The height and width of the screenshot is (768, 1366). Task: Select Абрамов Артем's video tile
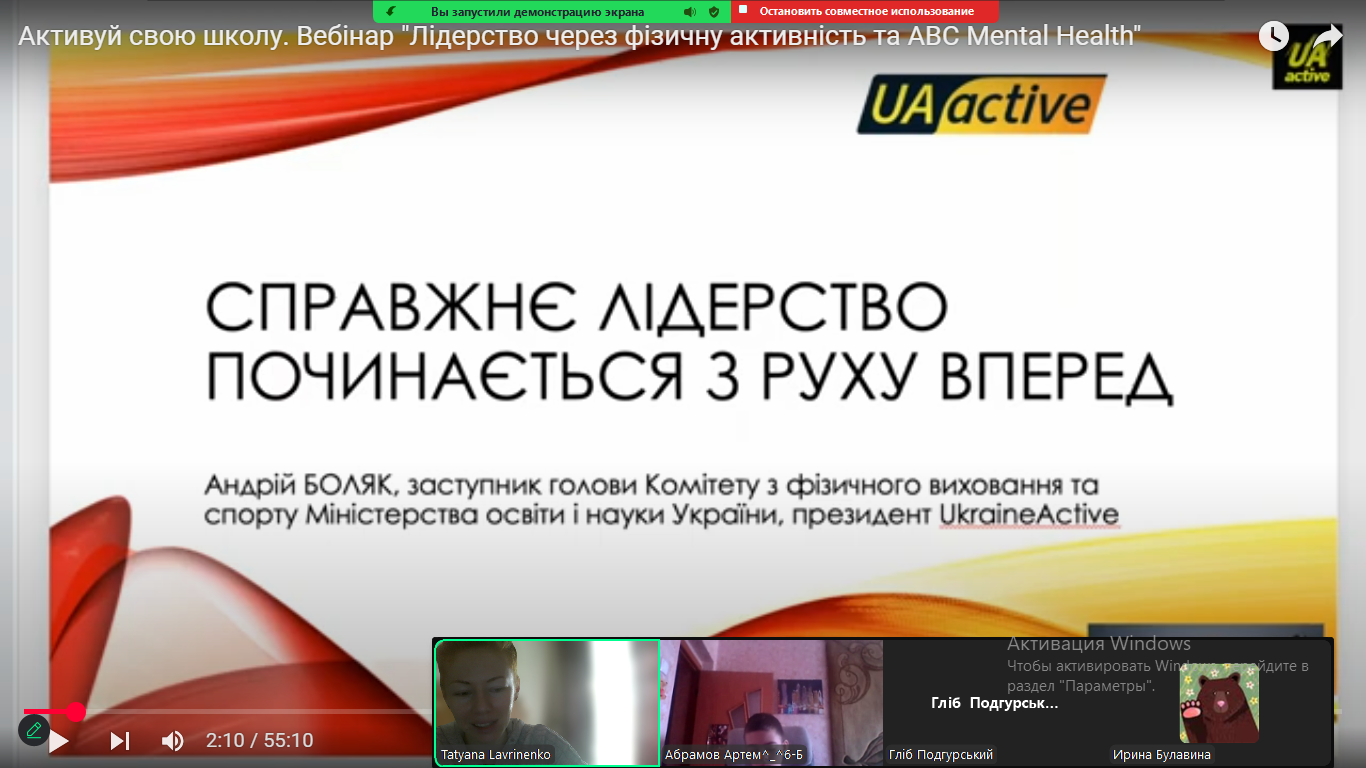[x=772, y=703]
